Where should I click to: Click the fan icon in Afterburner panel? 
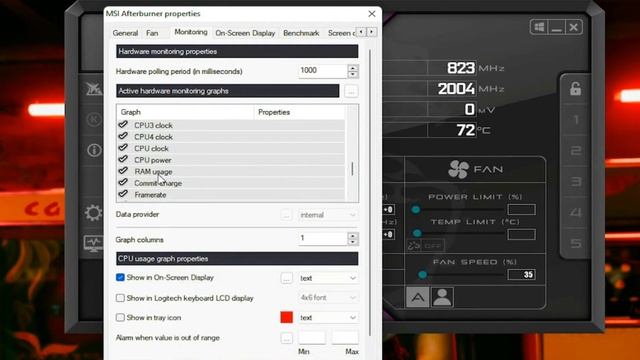pyautogui.click(x=458, y=169)
